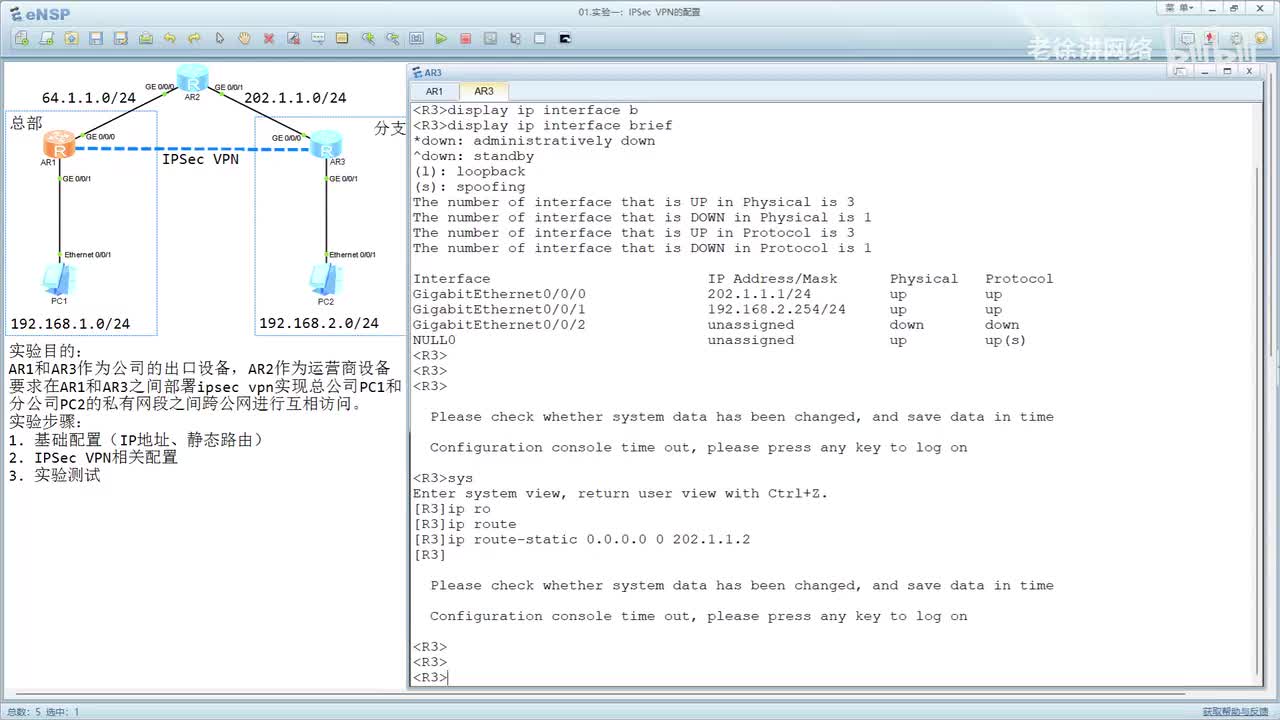Toggle AR3 terminal window always-on-top icon
This screenshot has height=720, width=1280.
(1180, 71)
